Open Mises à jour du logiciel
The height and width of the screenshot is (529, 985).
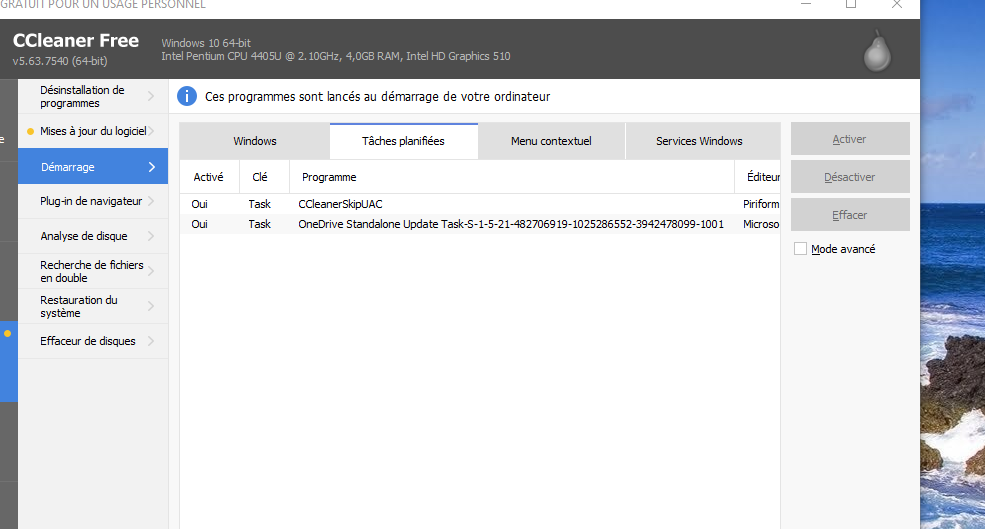click(93, 131)
